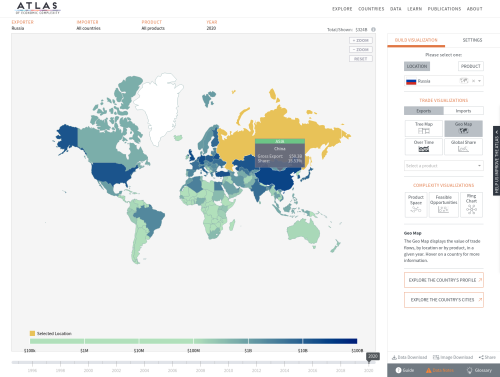The image size is (500, 377).
Task: Open the Countries menu
Action: pos(371,9)
